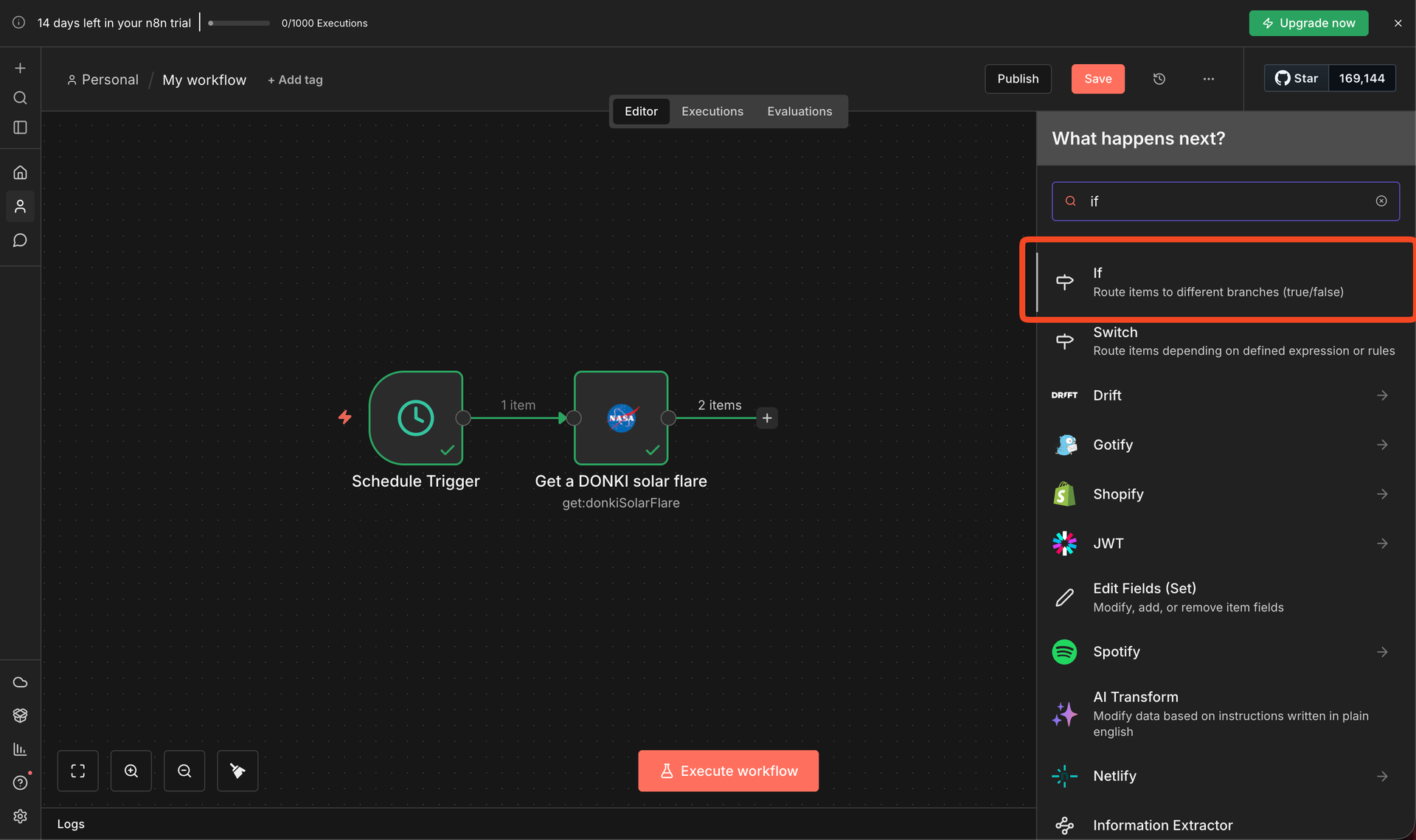Viewport: 1416px width, 840px height.
Task: Choose the If node from results
Action: [x=1217, y=282]
